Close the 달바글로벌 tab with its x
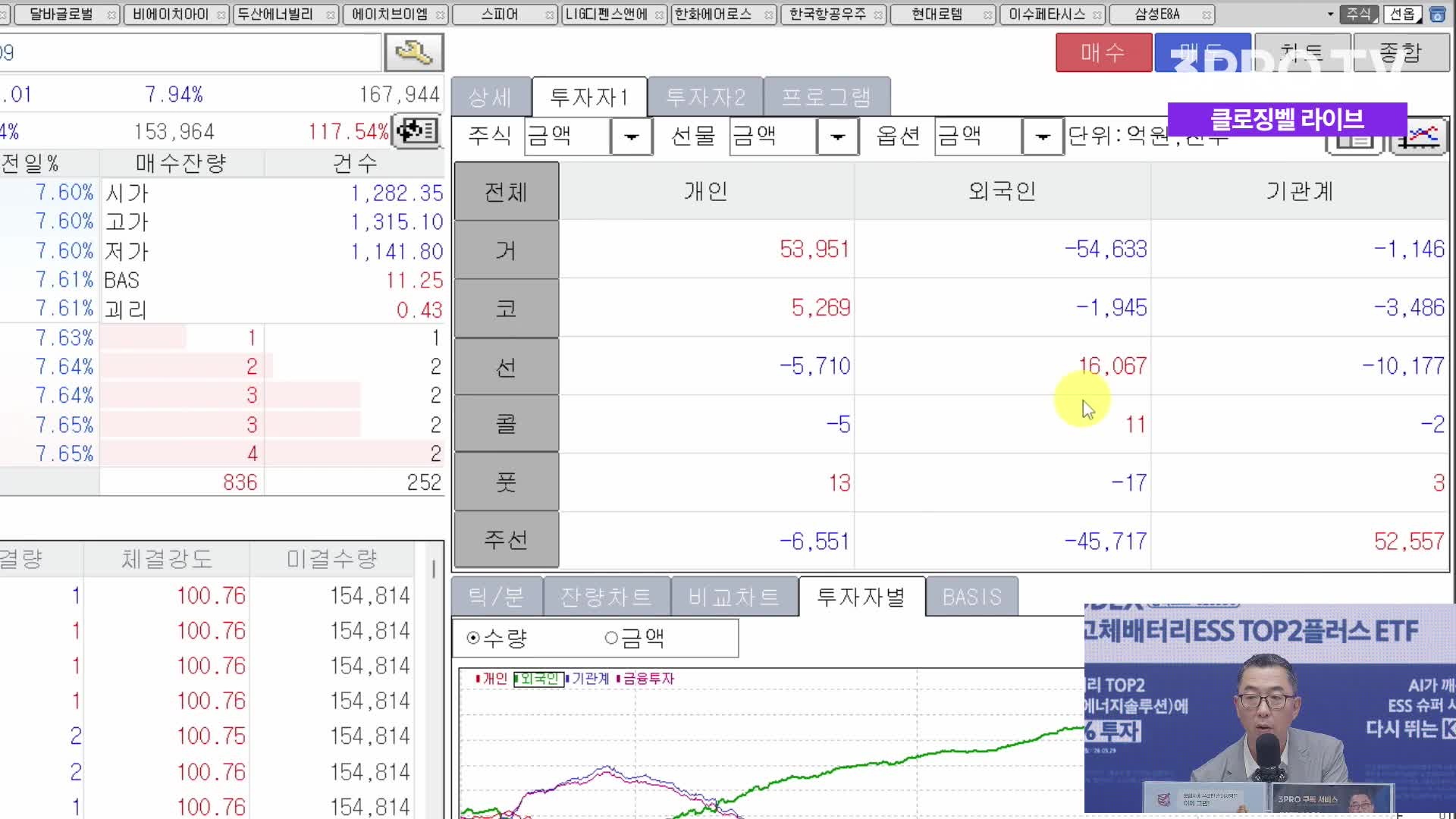The width and height of the screenshot is (1456, 819). click(x=111, y=15)
